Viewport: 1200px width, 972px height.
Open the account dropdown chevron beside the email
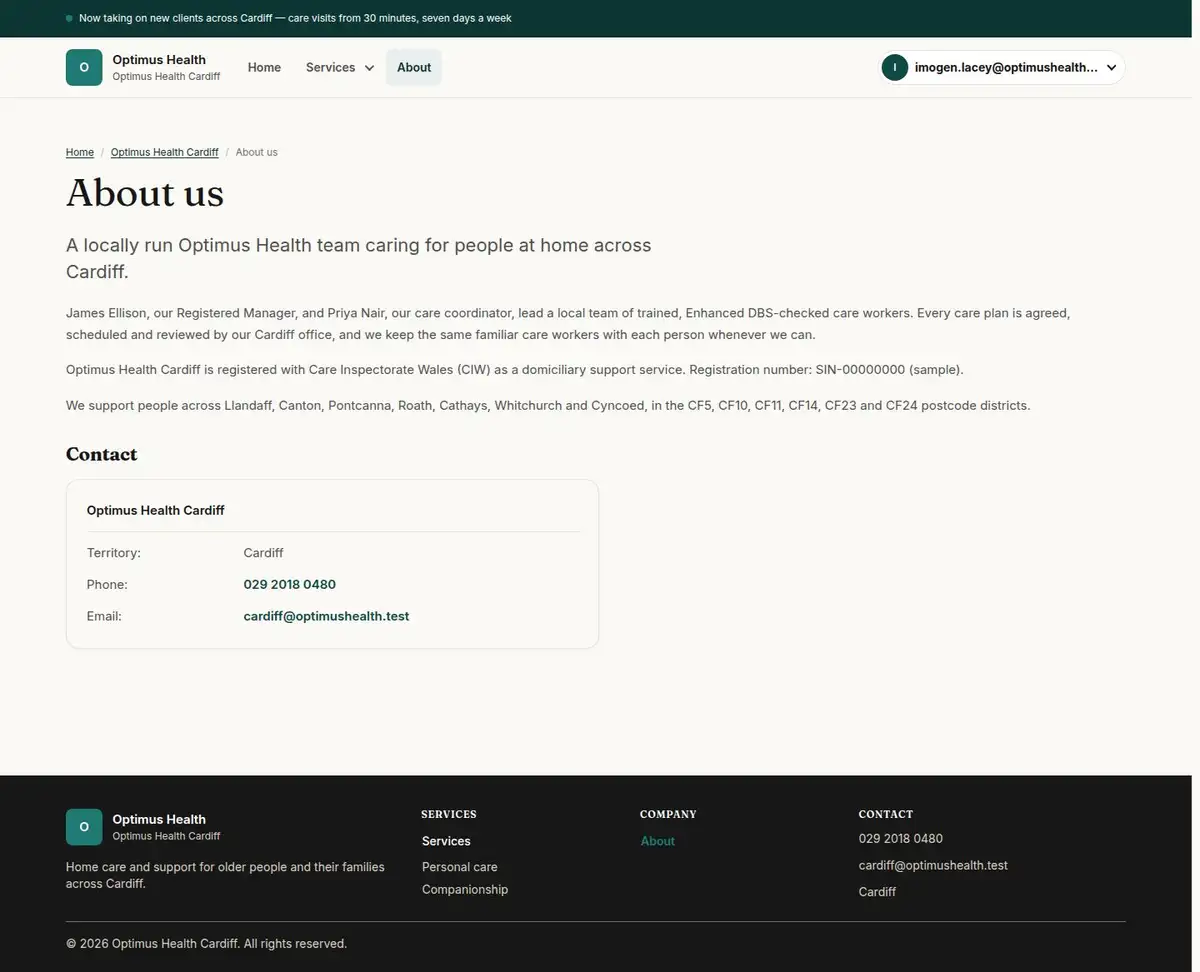[x=1111, y=68]
